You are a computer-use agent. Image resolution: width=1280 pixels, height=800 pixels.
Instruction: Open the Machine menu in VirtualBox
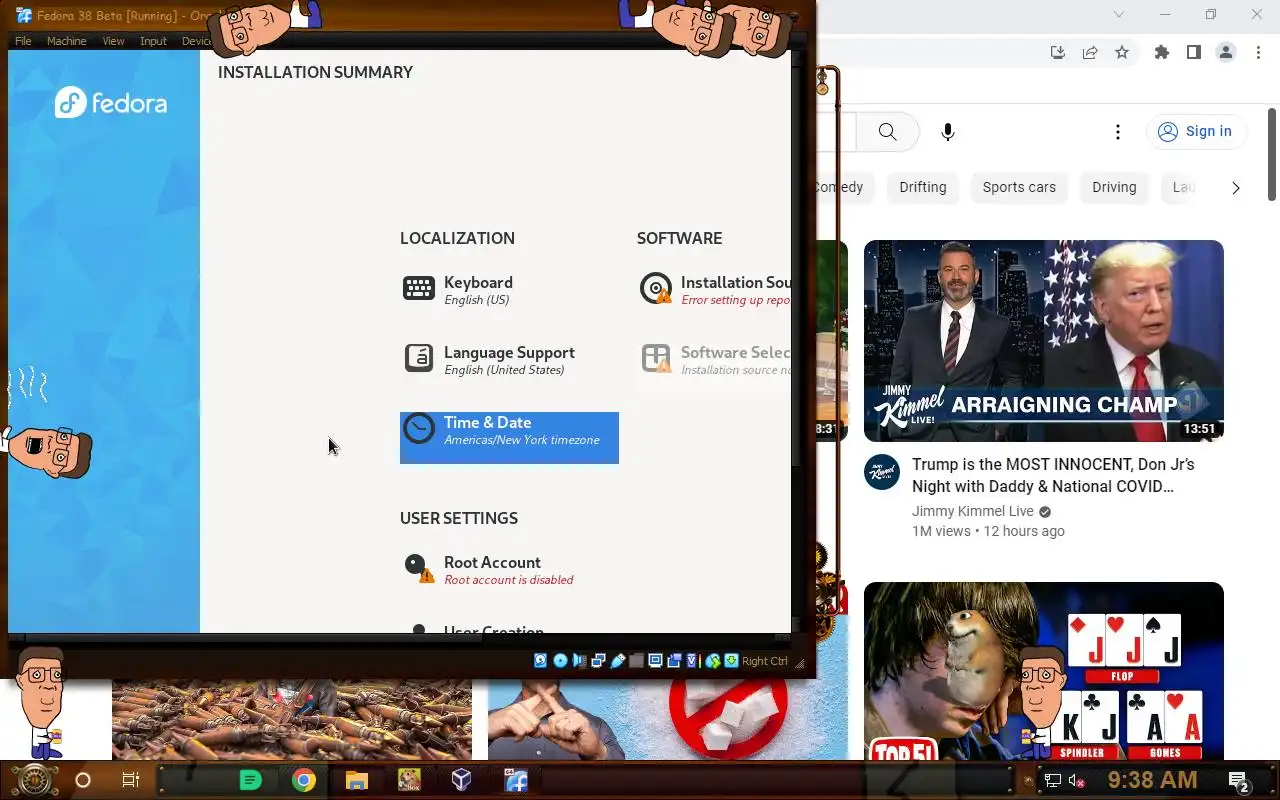[x=67, y=41]
